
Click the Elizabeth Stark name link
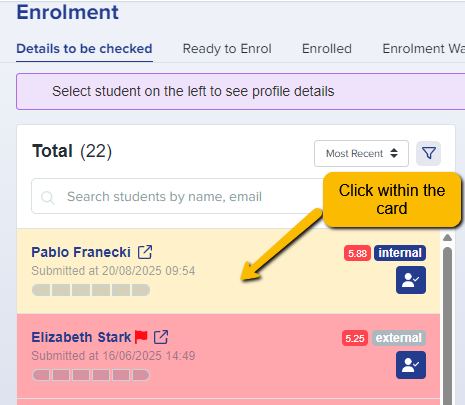(81, 337)
